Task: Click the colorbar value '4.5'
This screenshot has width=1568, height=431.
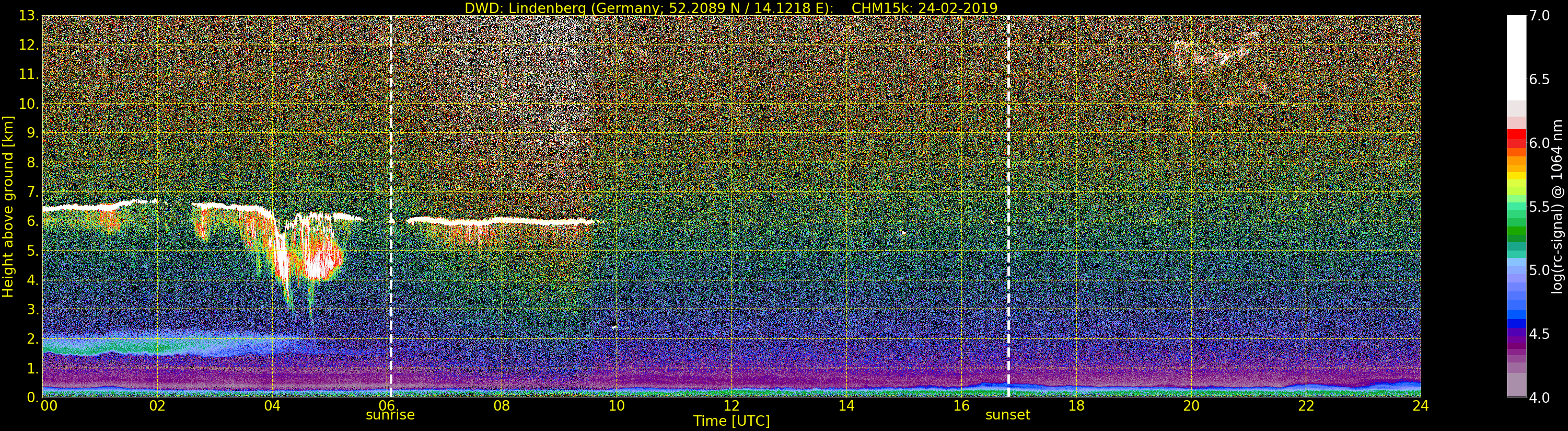Action: coord(1539,334)
